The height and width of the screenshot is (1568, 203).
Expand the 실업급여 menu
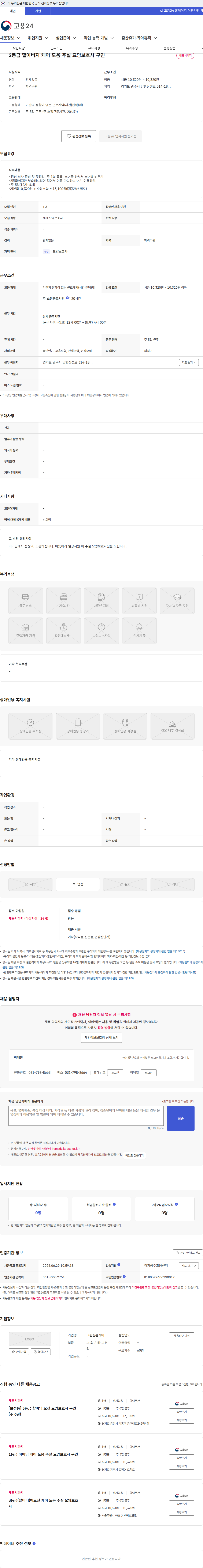click(x=66, y=38)
